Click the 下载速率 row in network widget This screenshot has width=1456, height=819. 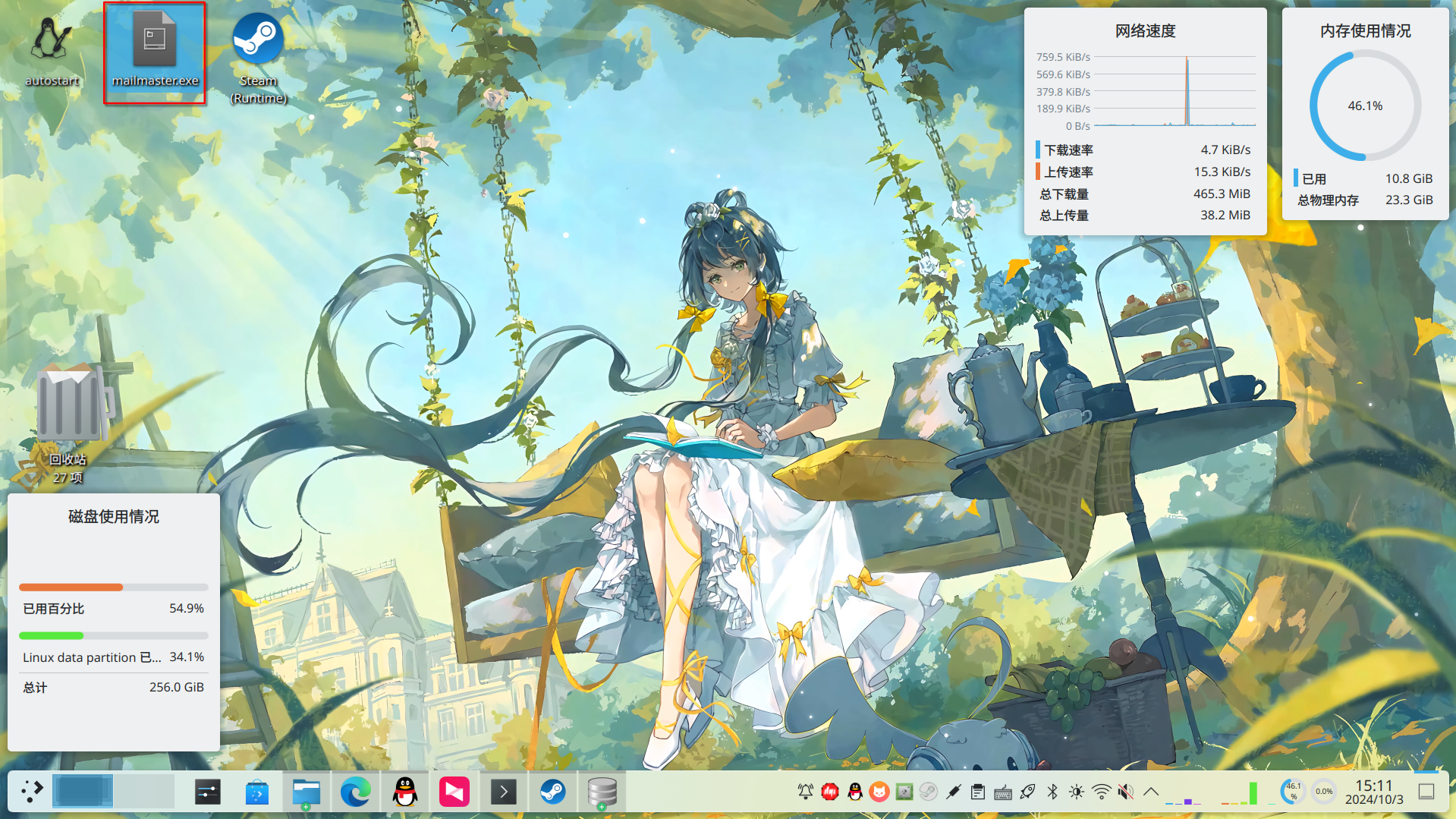tap(1145, 150)
